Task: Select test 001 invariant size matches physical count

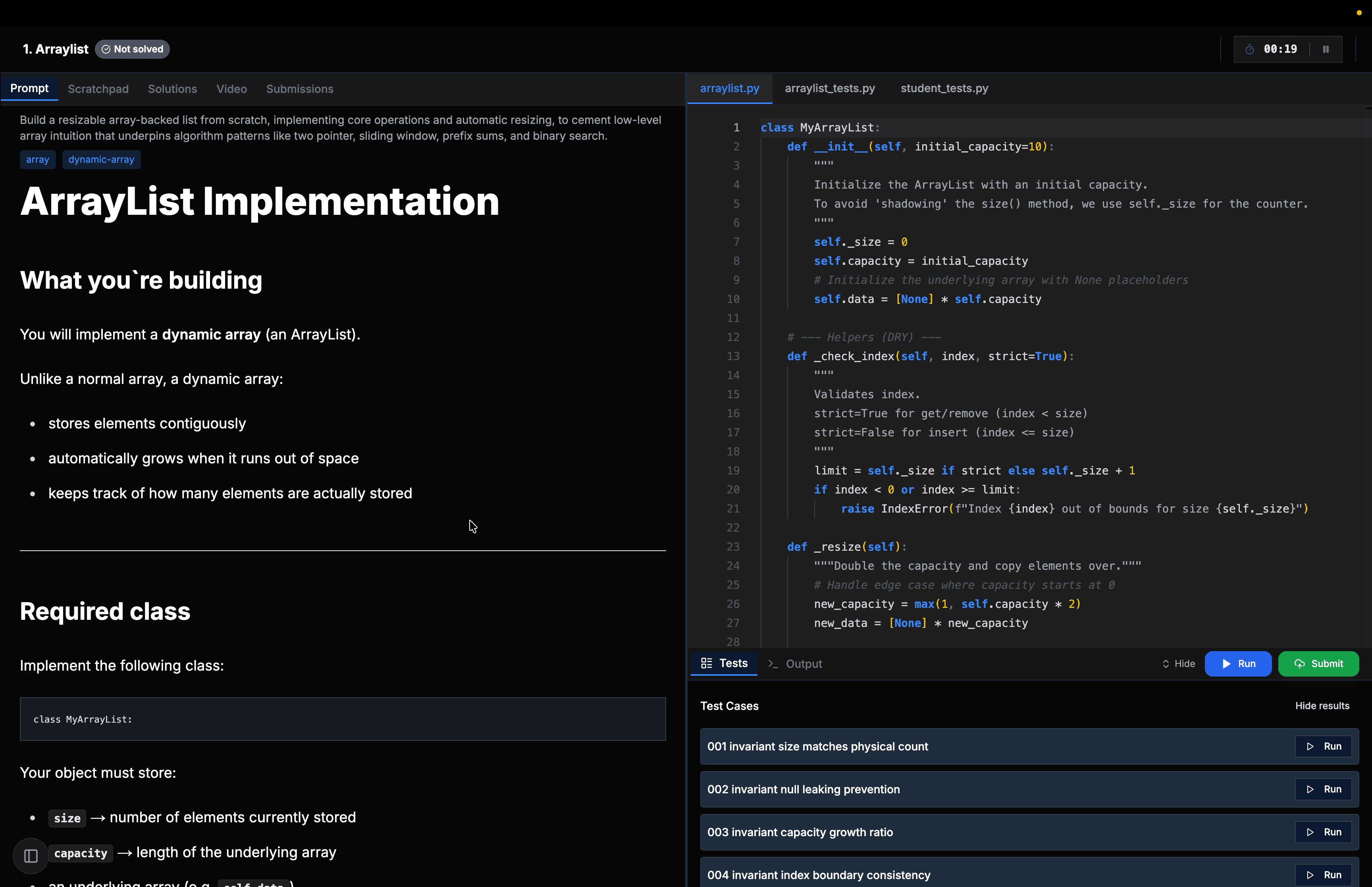Action: point(1029,746)
